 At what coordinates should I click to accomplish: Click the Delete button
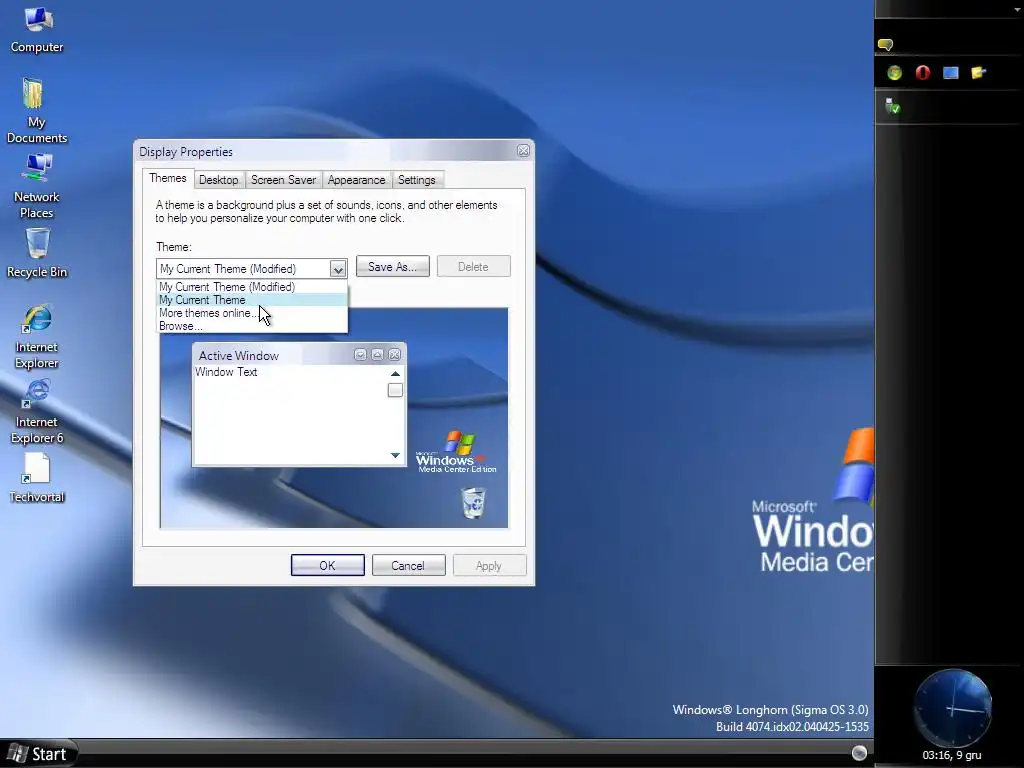coord(473,266)
